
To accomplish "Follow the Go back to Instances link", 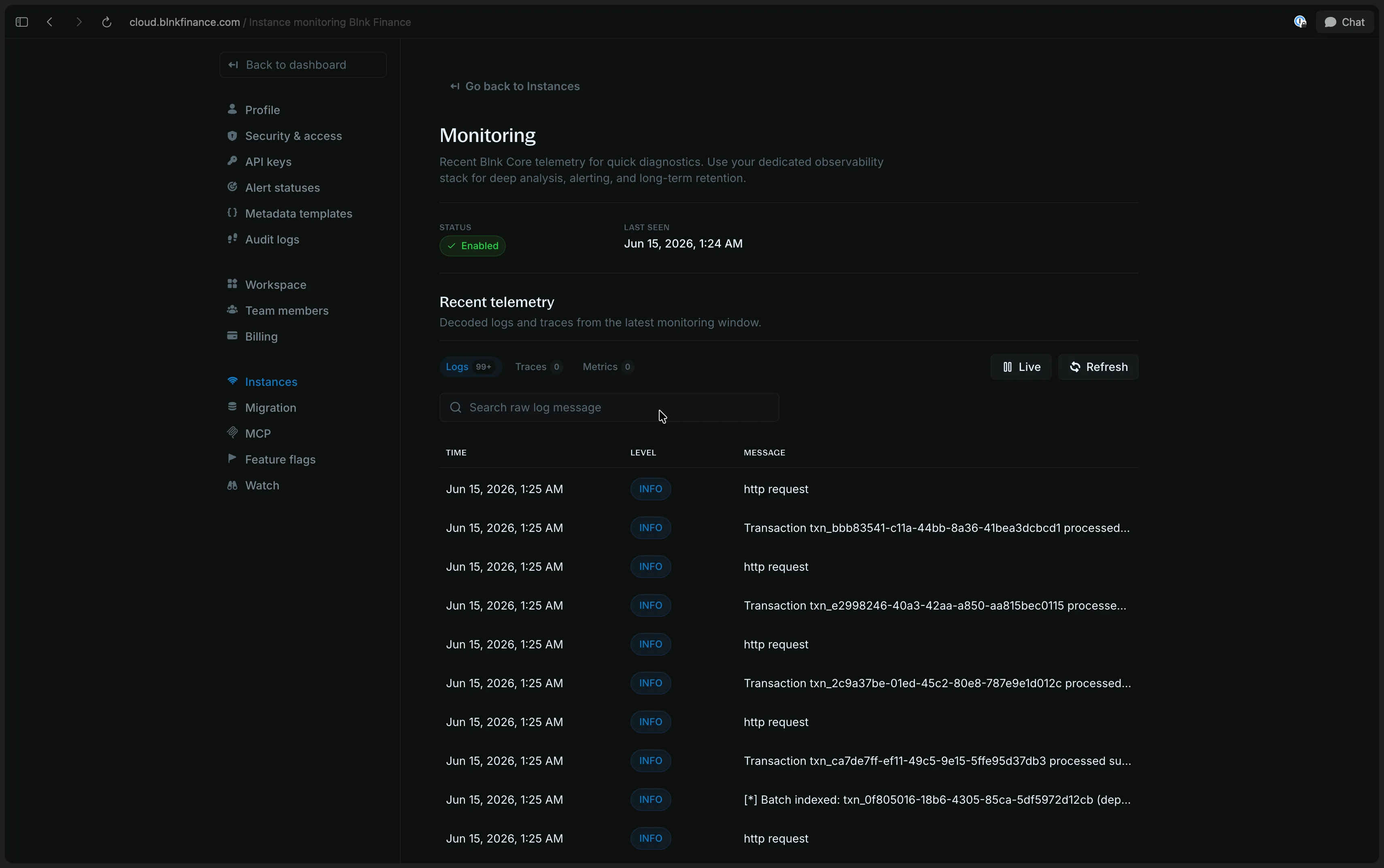I will coord(515,86).
